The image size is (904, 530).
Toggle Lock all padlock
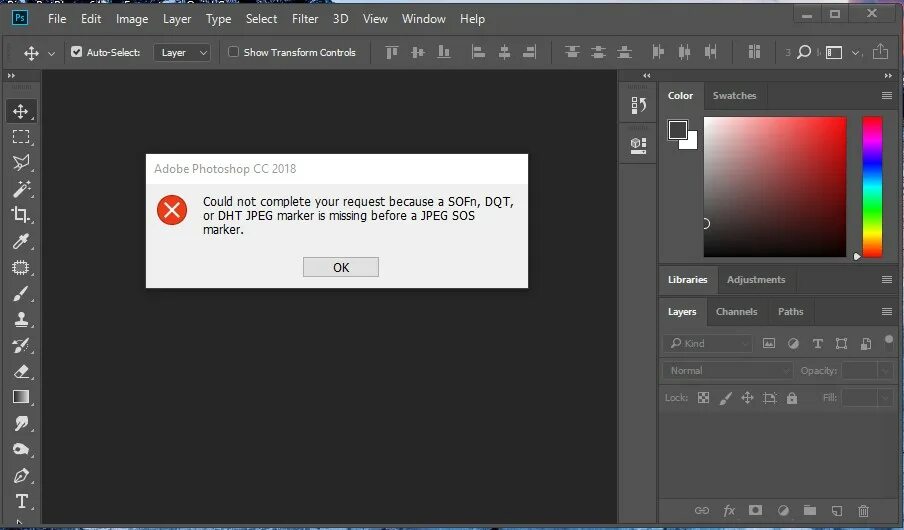[x=792, y=397]
